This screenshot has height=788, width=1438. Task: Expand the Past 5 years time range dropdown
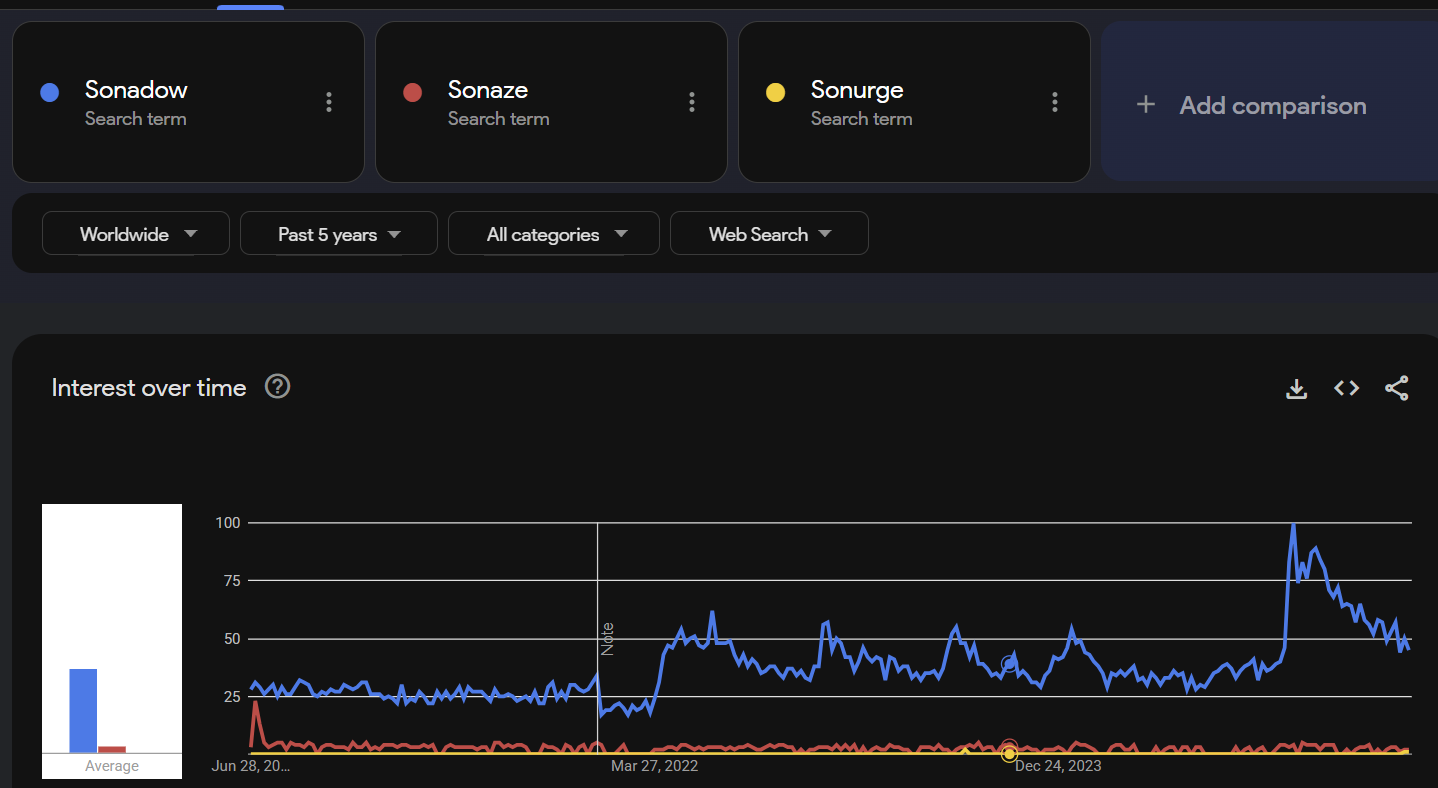pos(339,234)
